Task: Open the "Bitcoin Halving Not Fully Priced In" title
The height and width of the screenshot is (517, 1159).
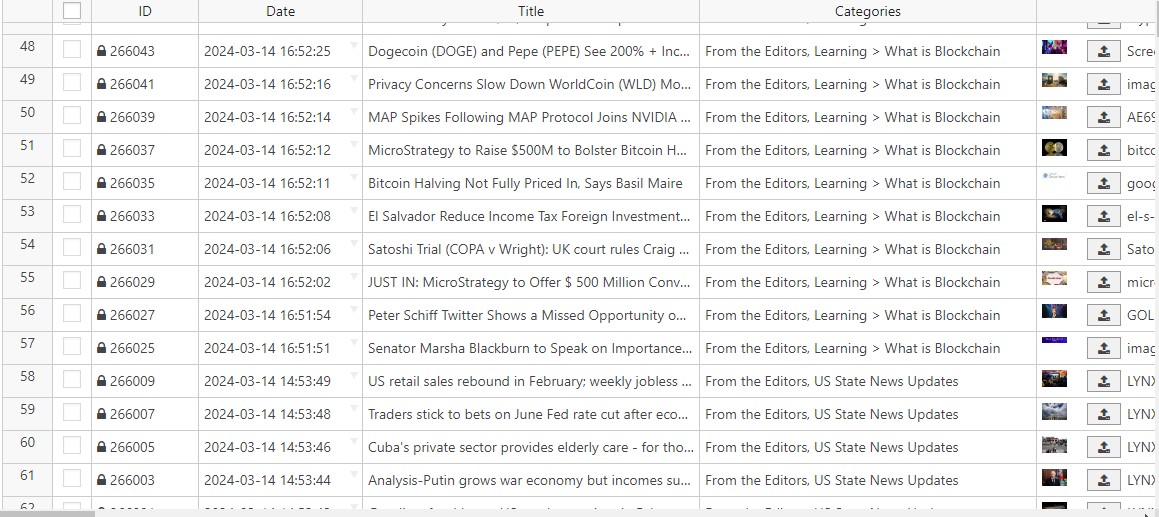Action: coord(525,183)
